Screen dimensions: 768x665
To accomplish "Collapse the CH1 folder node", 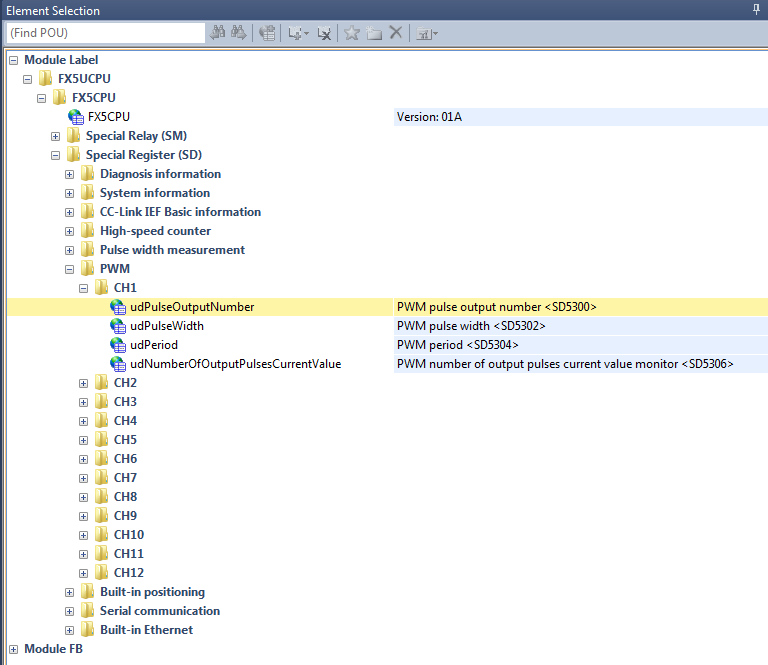I will click(84, 288).
